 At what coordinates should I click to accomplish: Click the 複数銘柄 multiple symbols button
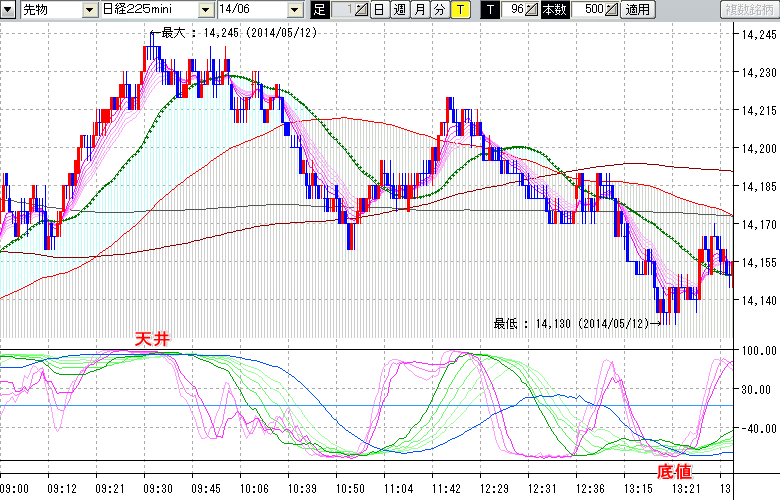pyautogui.click(x=750, y=10)
